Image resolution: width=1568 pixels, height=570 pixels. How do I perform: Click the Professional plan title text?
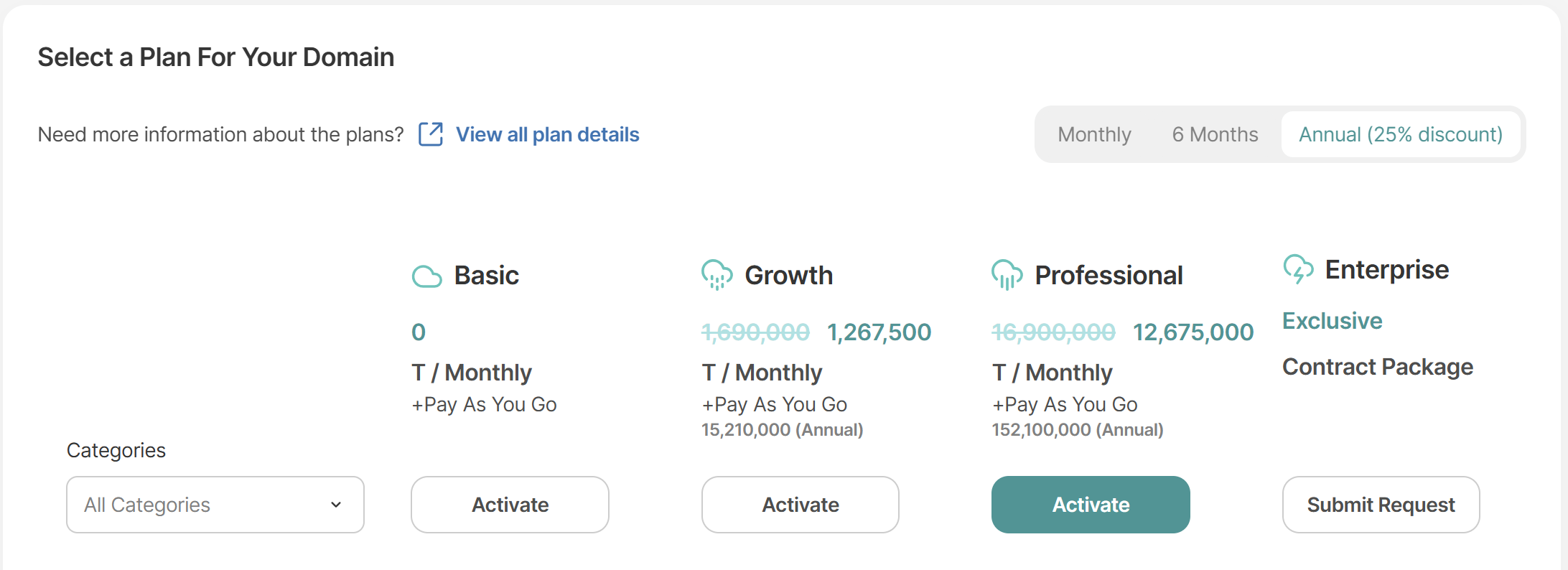click(x=1109, y=275)
